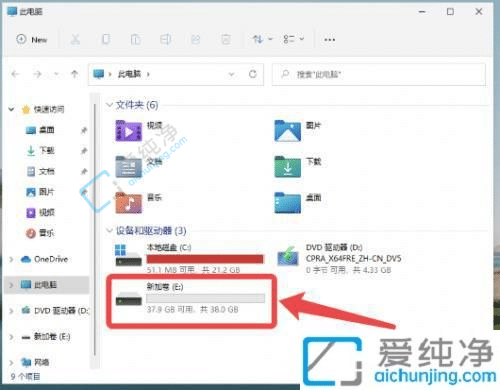
Task: Select the DVD 驱动器 (D:) drive icon
Action: [x=288, y=256]
